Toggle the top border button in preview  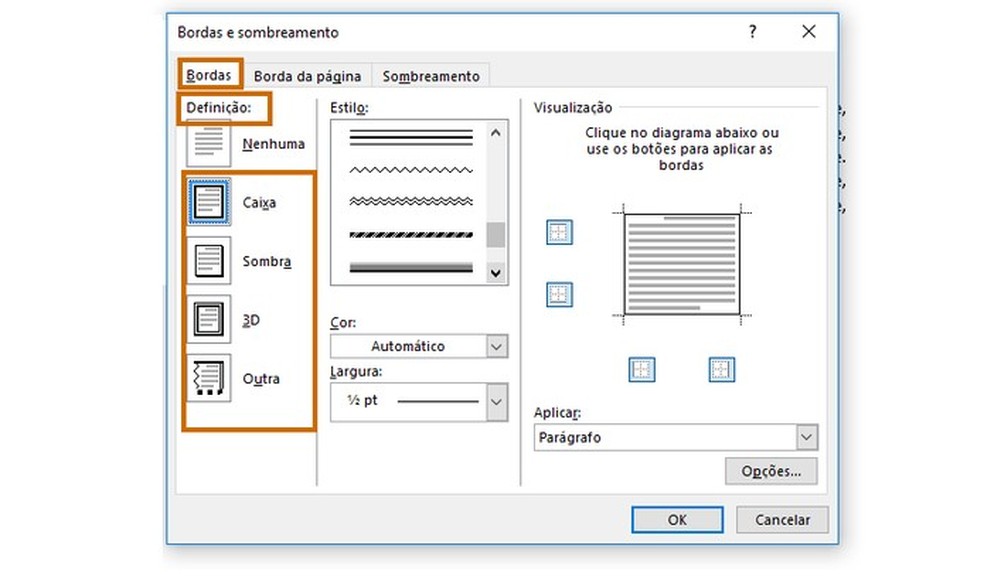559,233
